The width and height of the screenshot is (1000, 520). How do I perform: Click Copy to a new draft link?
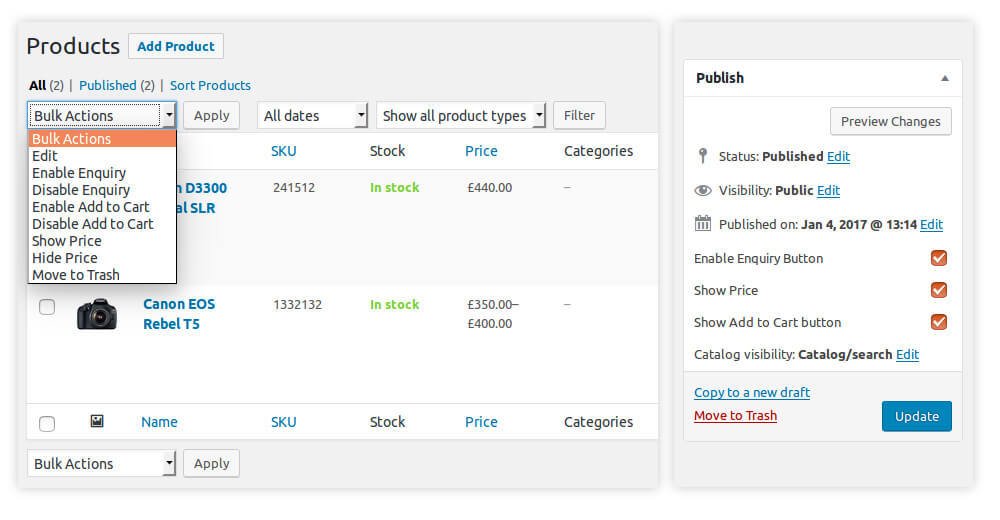pos(752,392)
